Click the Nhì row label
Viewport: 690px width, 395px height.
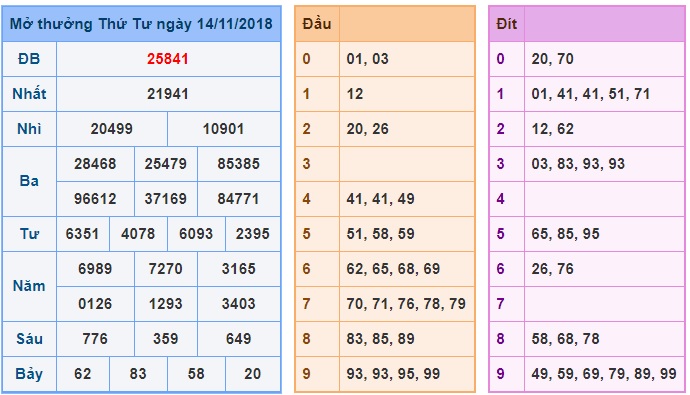[29, 129]
